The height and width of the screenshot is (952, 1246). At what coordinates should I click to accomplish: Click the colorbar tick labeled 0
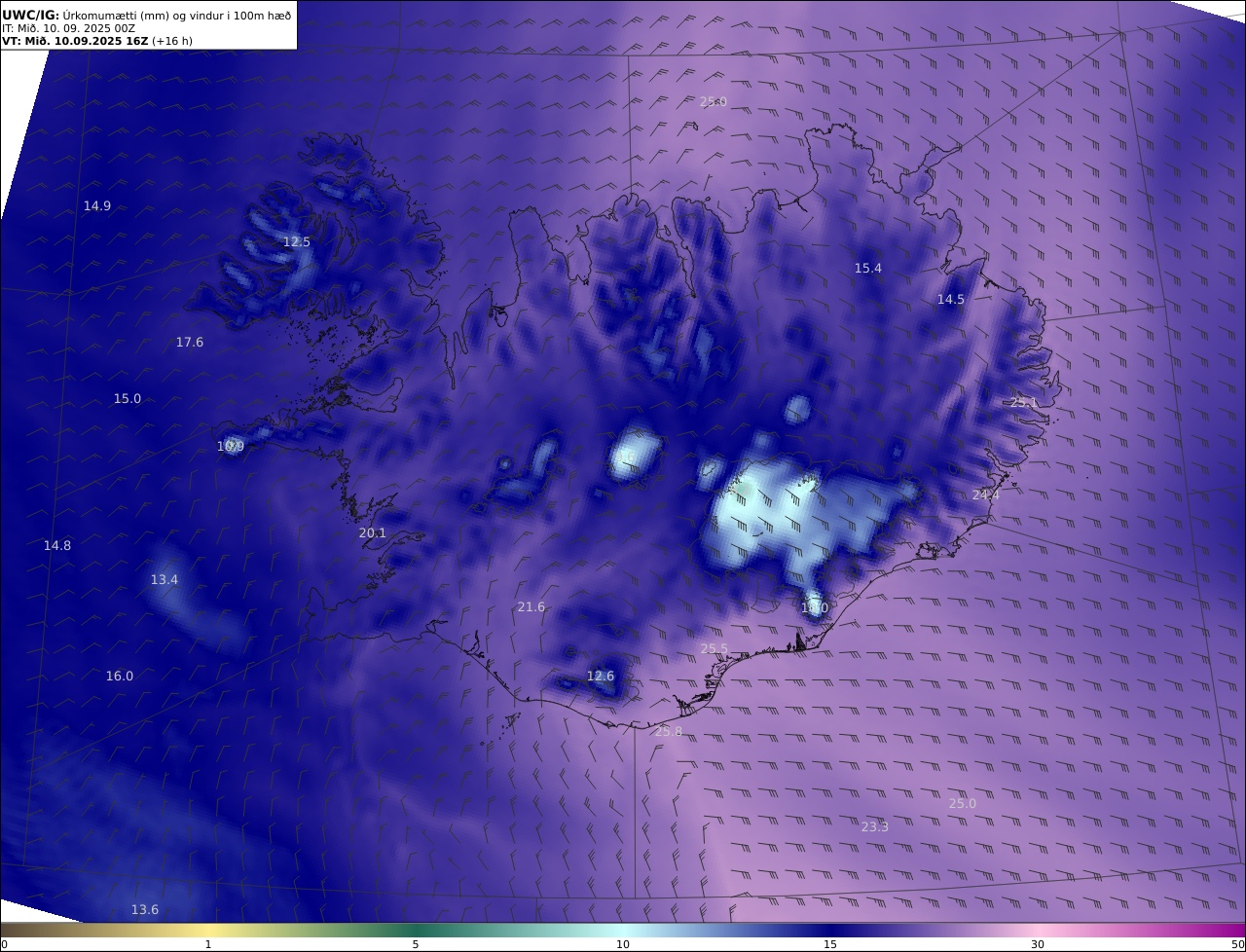coord(4,944)
